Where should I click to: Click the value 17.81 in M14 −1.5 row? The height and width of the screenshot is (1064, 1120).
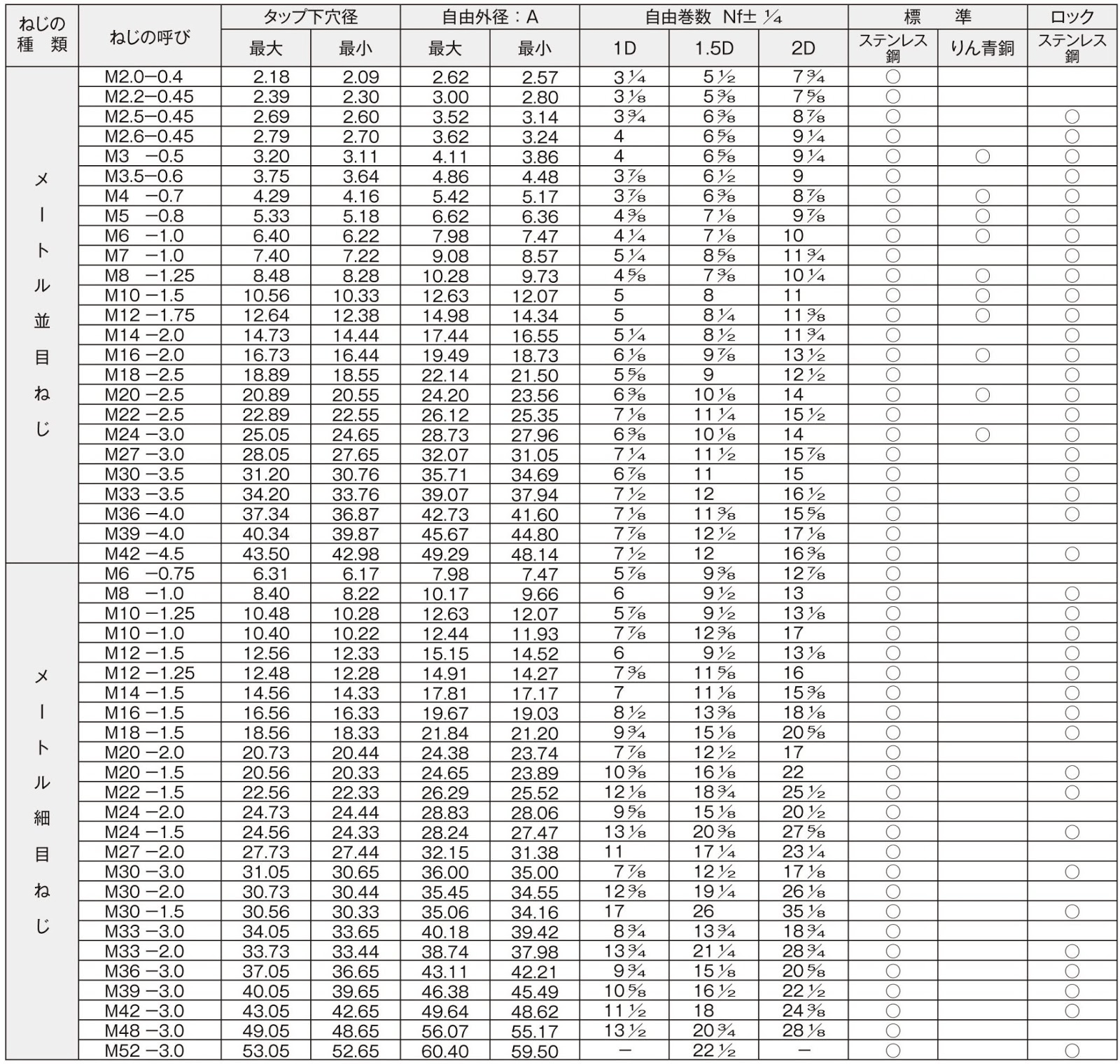coord(444,694)
